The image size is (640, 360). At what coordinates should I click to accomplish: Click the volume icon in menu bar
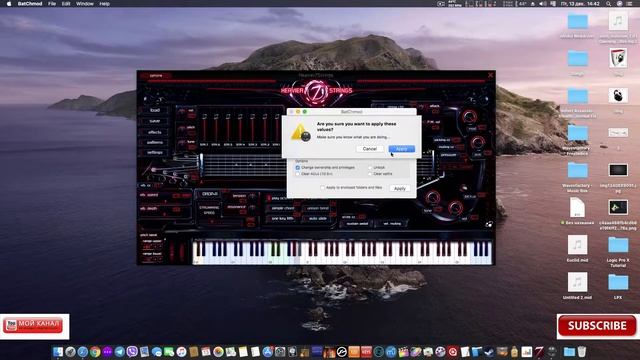click(x=542, y=4)
